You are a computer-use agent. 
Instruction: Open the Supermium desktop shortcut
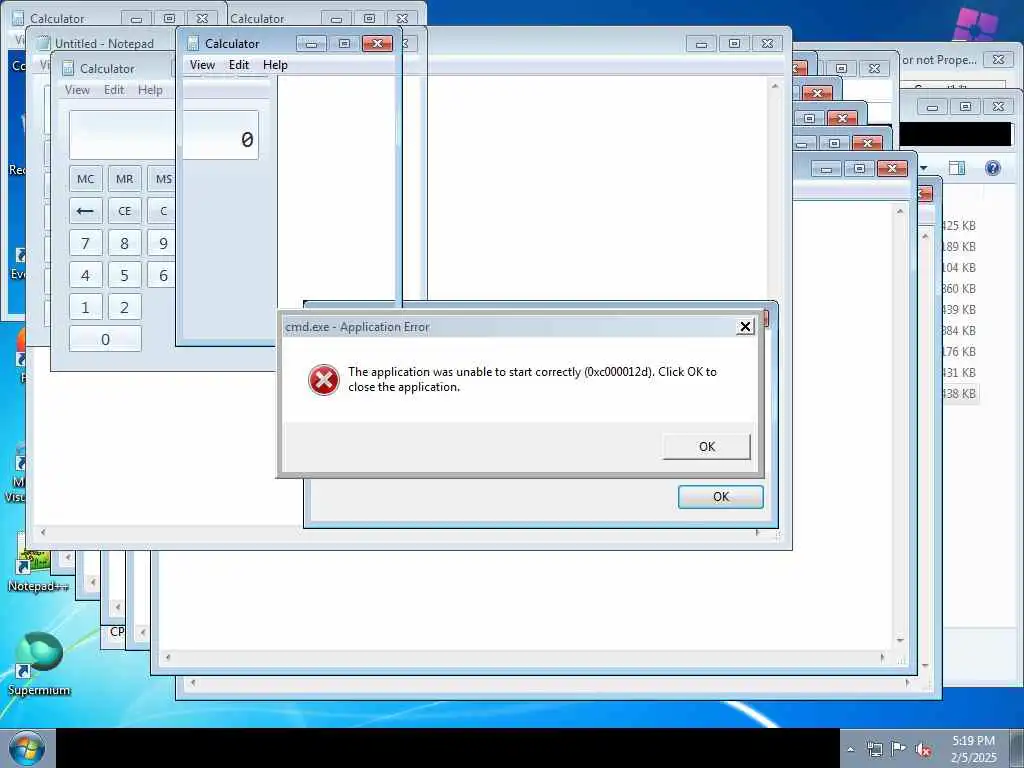tap(39, 663)
